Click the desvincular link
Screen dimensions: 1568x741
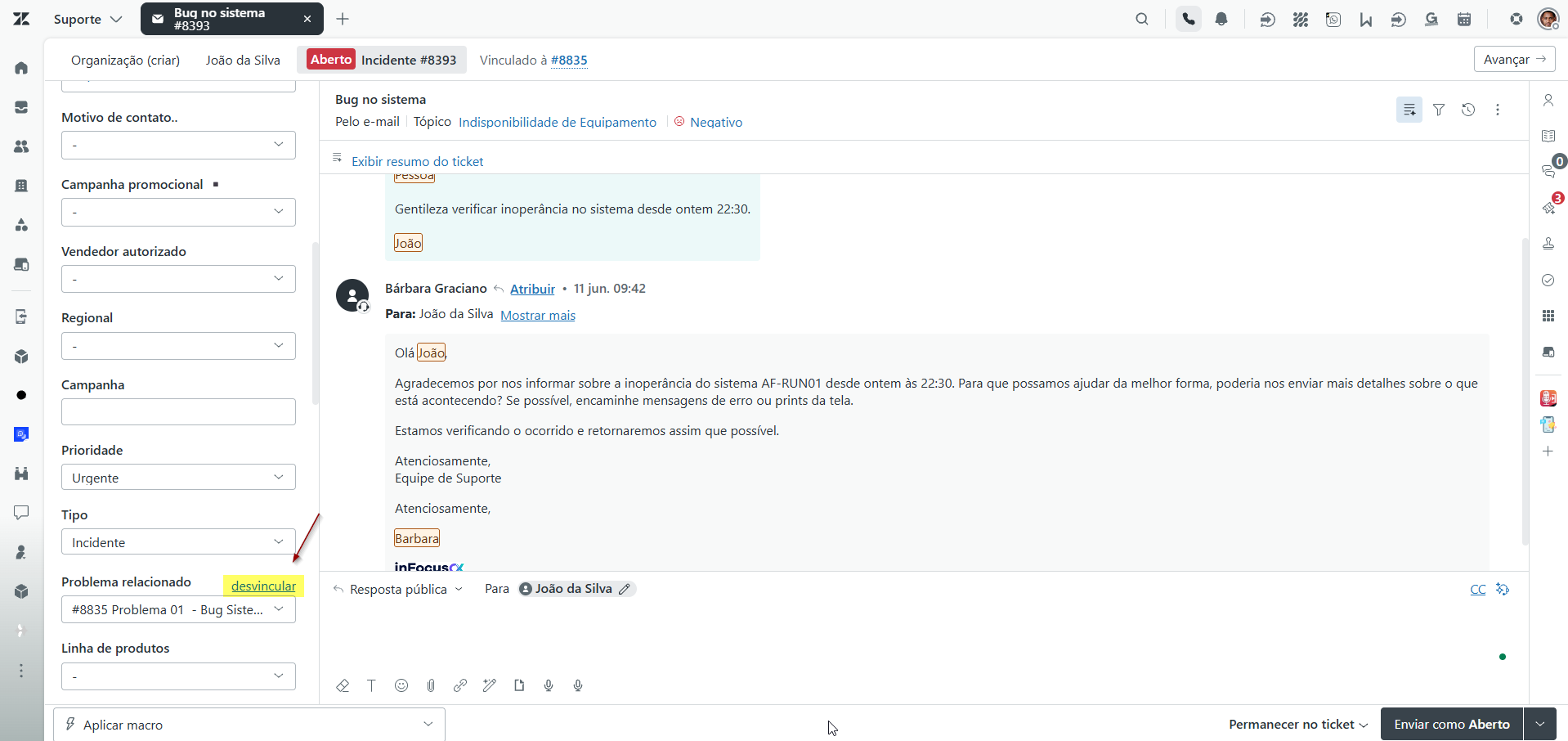(263, 586)
